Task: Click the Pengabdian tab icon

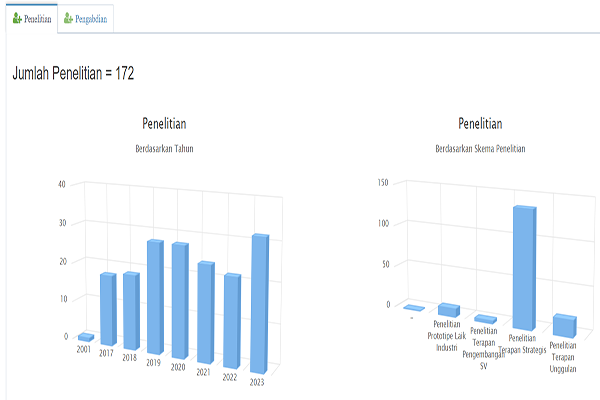Action: pyautogui.click(x=68, y=18)
